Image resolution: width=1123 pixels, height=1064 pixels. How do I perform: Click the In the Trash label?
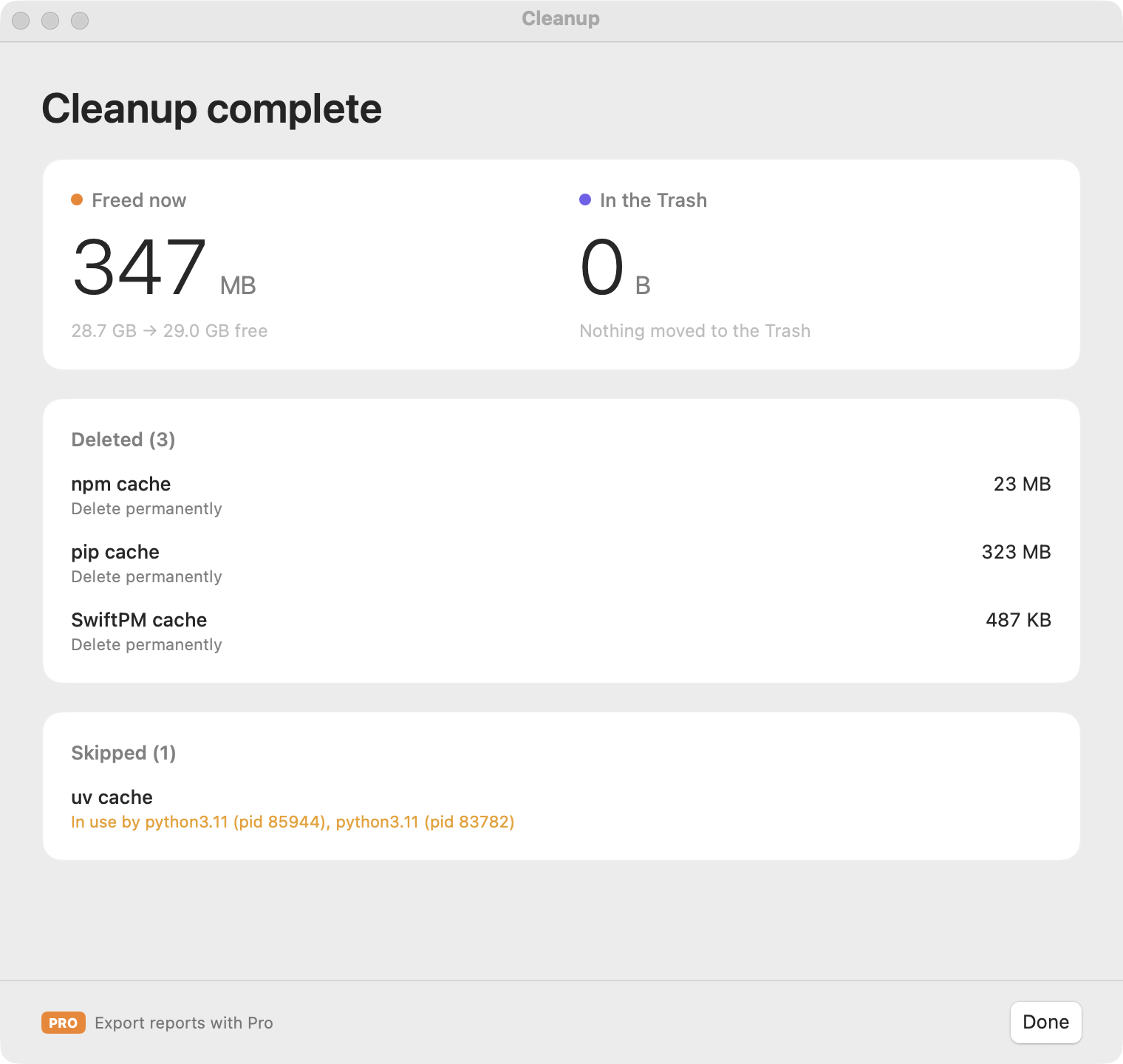(653, 200)
